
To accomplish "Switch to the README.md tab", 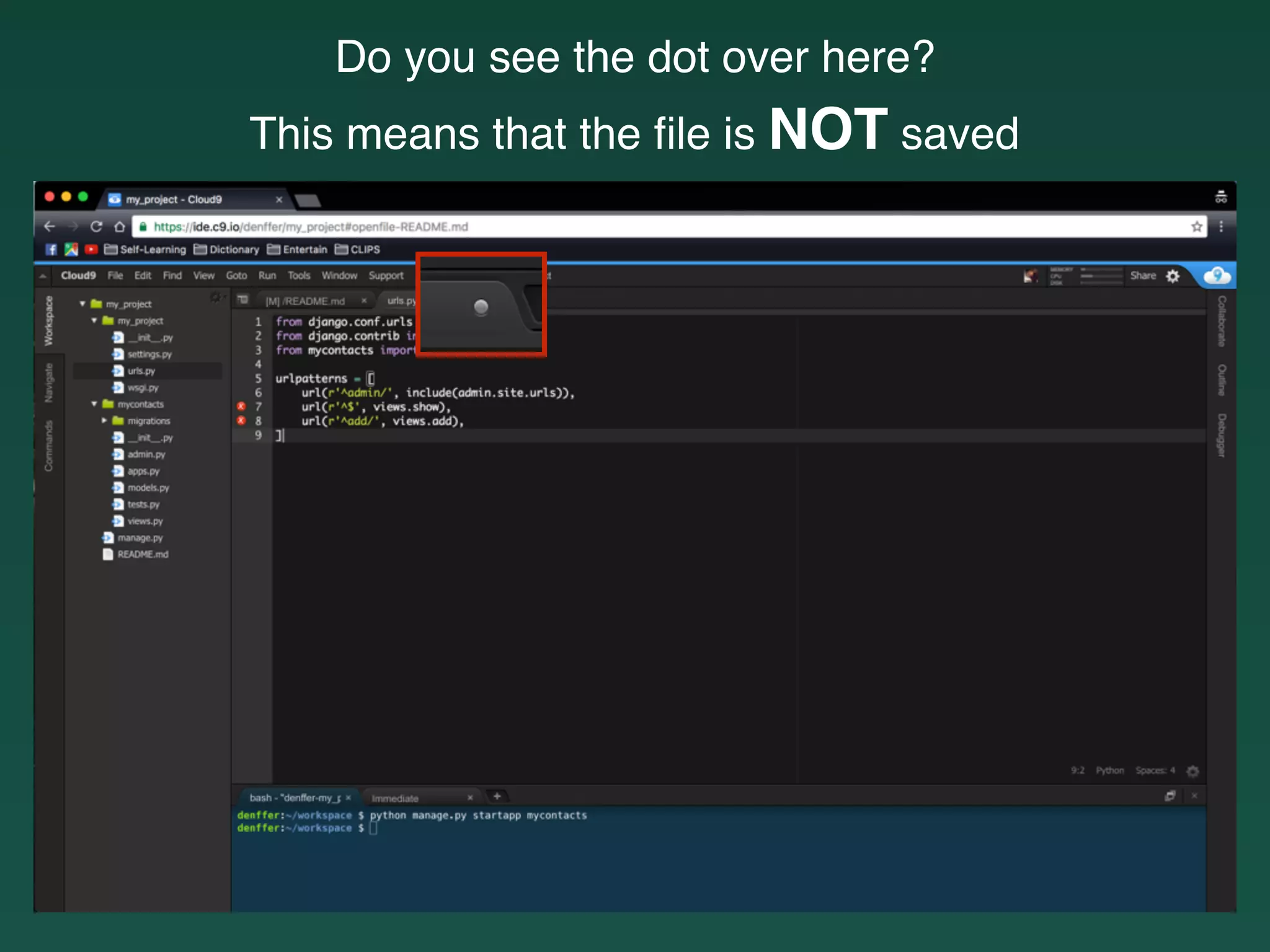I will tap(305, 301).
